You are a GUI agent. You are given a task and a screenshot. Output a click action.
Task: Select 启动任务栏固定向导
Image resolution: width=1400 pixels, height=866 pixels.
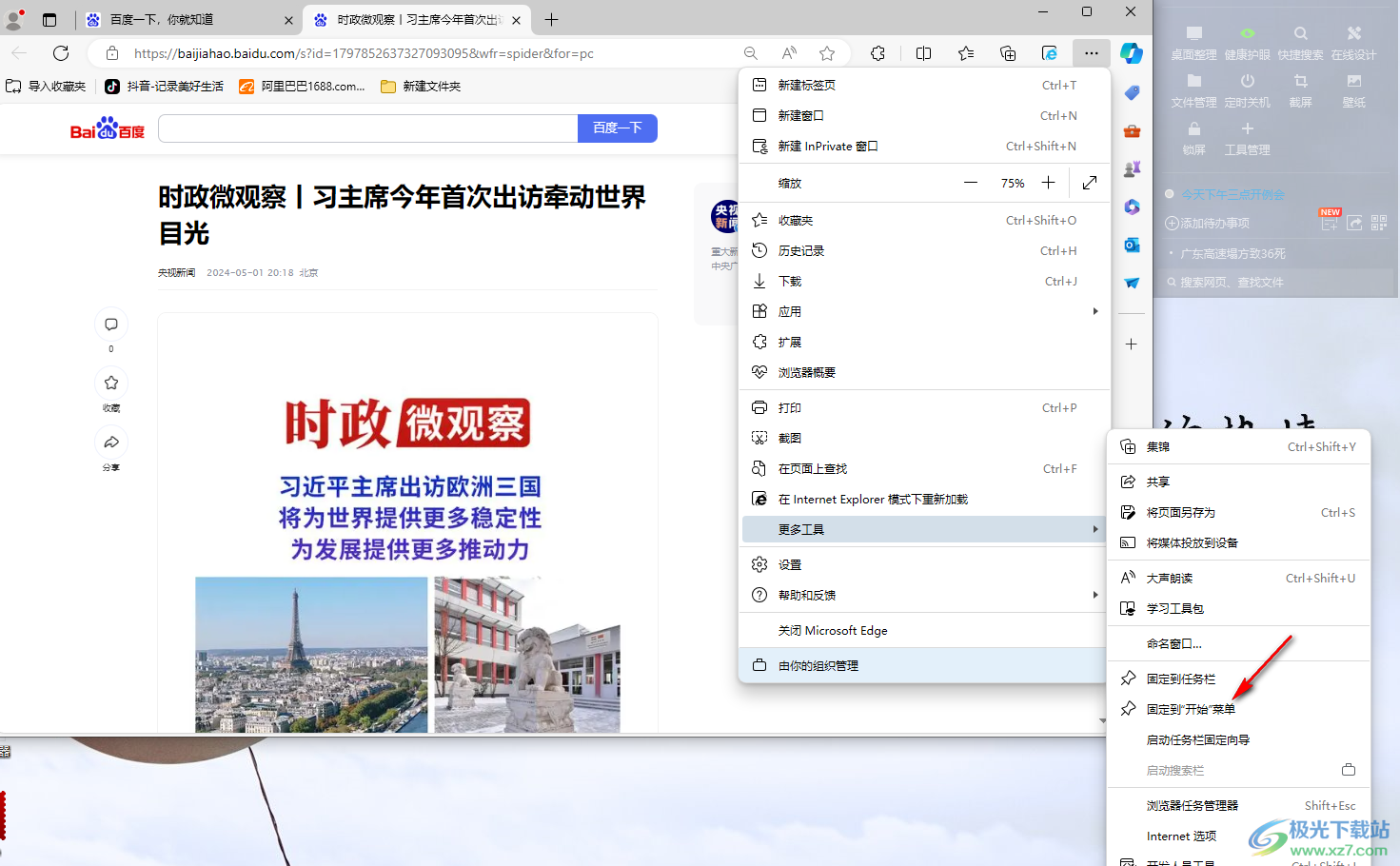(1239, 739)
